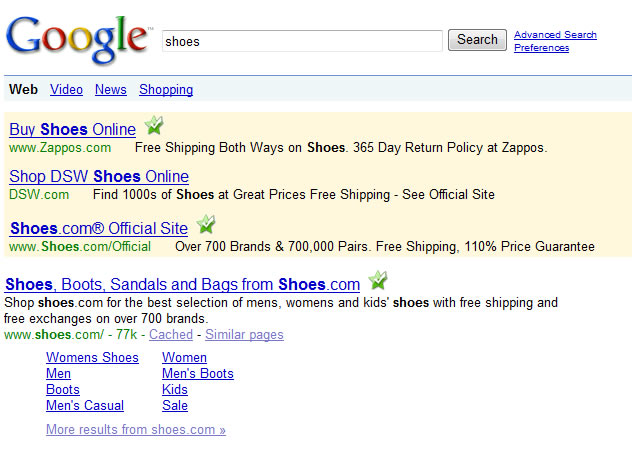Click the Google logo
Viewport: 632px width, 450px height.
78,39
